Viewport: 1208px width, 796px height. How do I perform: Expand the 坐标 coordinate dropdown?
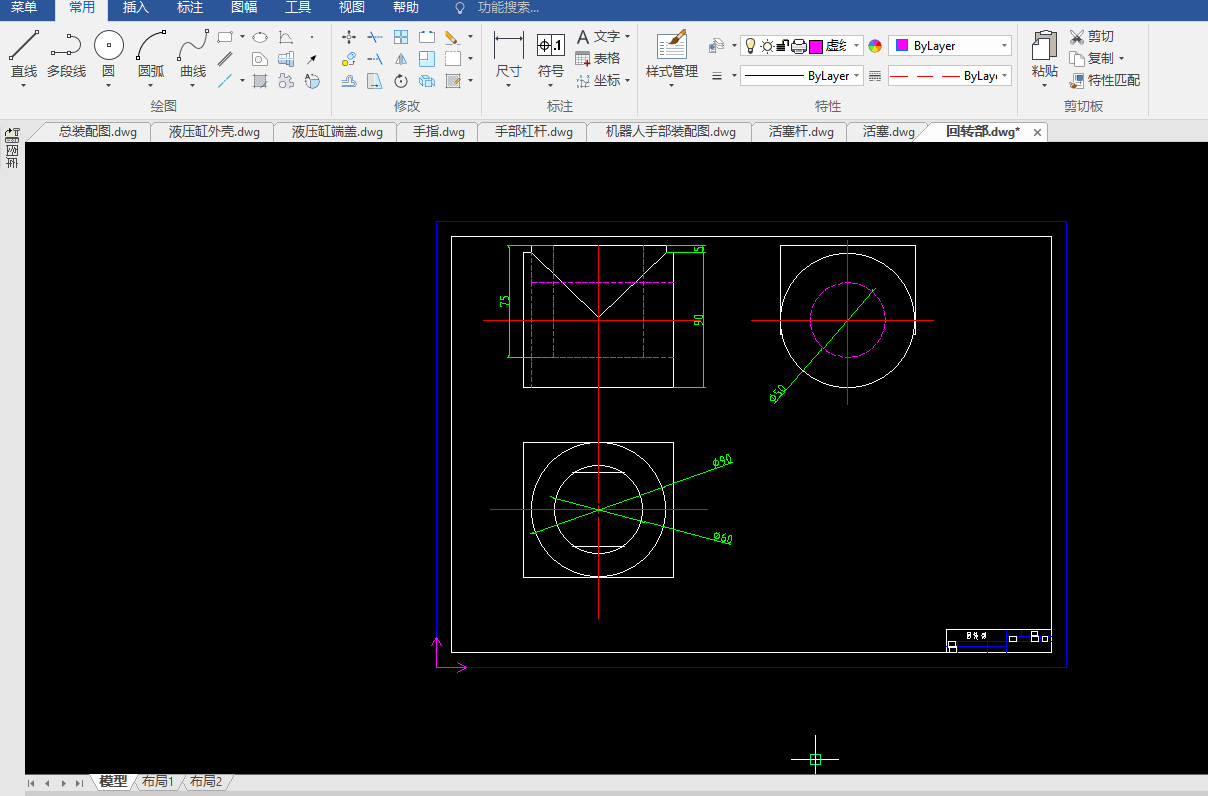click(x=627, y=81)
